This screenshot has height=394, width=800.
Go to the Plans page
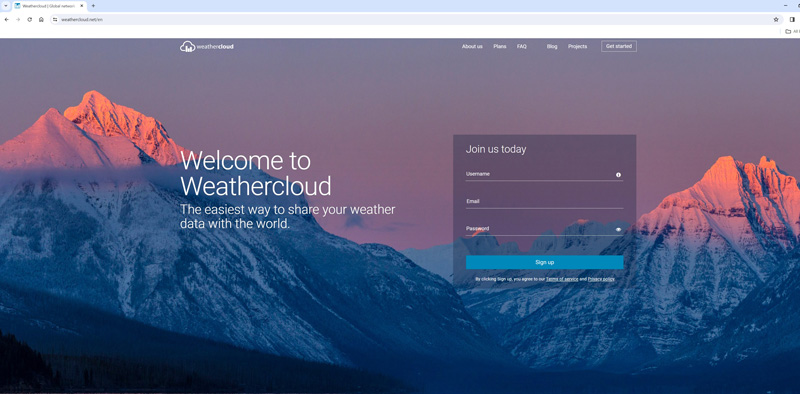pyautogui.click(x=499, y=46)
